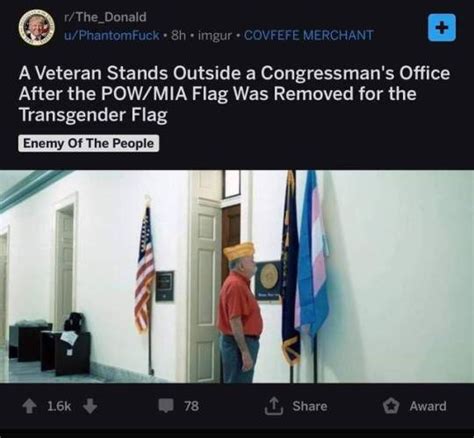Tap the share upload arrow icon
Image resolution: width=474 pixels, height=438 pixels.
tap(274, 406)
